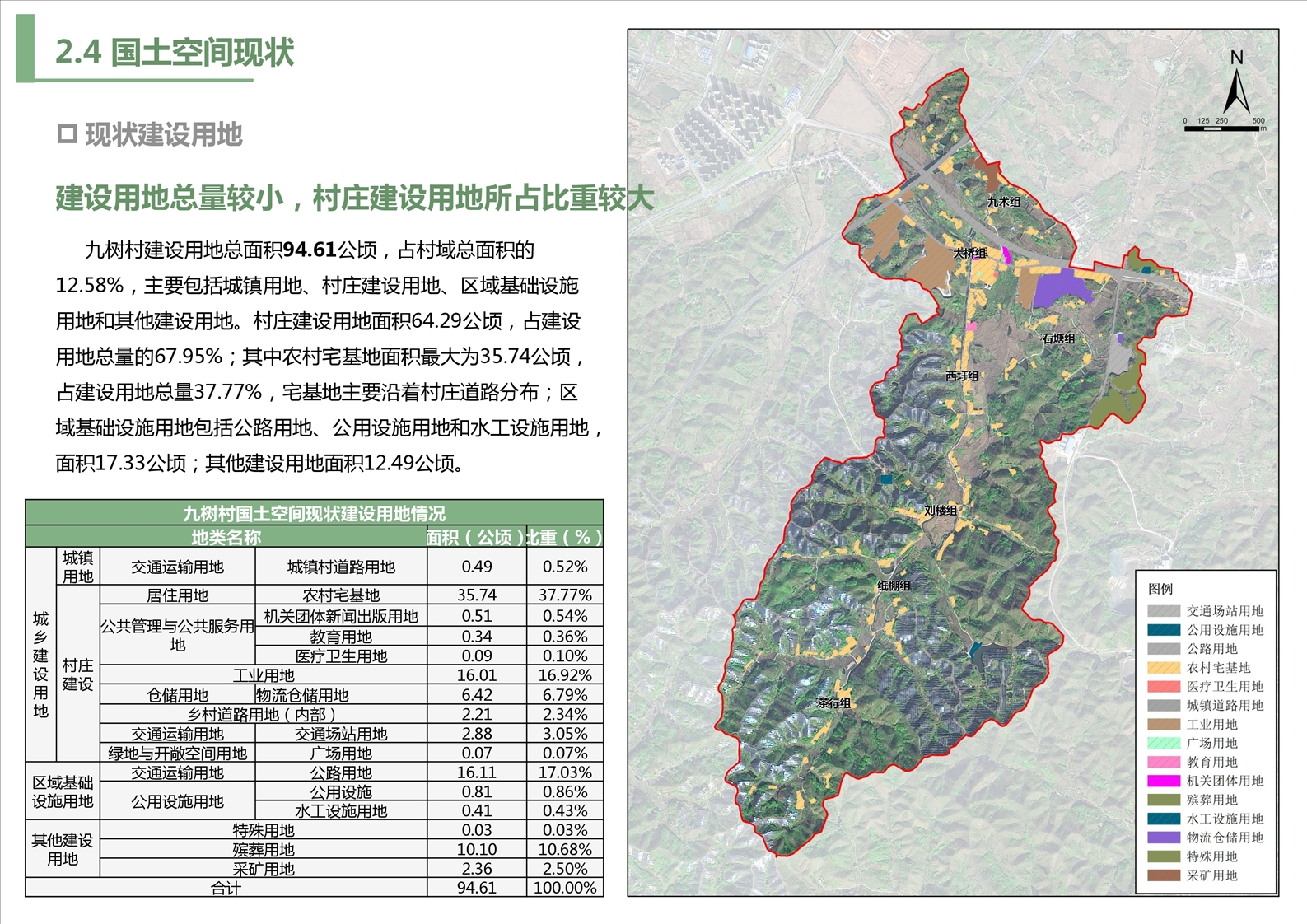Viewport: 1307px width, 924px height.
Task: Click the 教育用地 legend swatch
Action: coord(1164,762)
